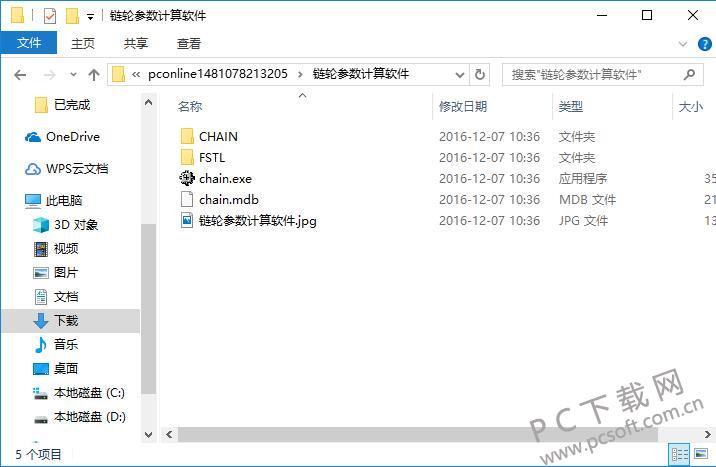Click the 搜索 search input field
Image resolution: width=716 pixels, height=467 pixels.
point(594,74)
